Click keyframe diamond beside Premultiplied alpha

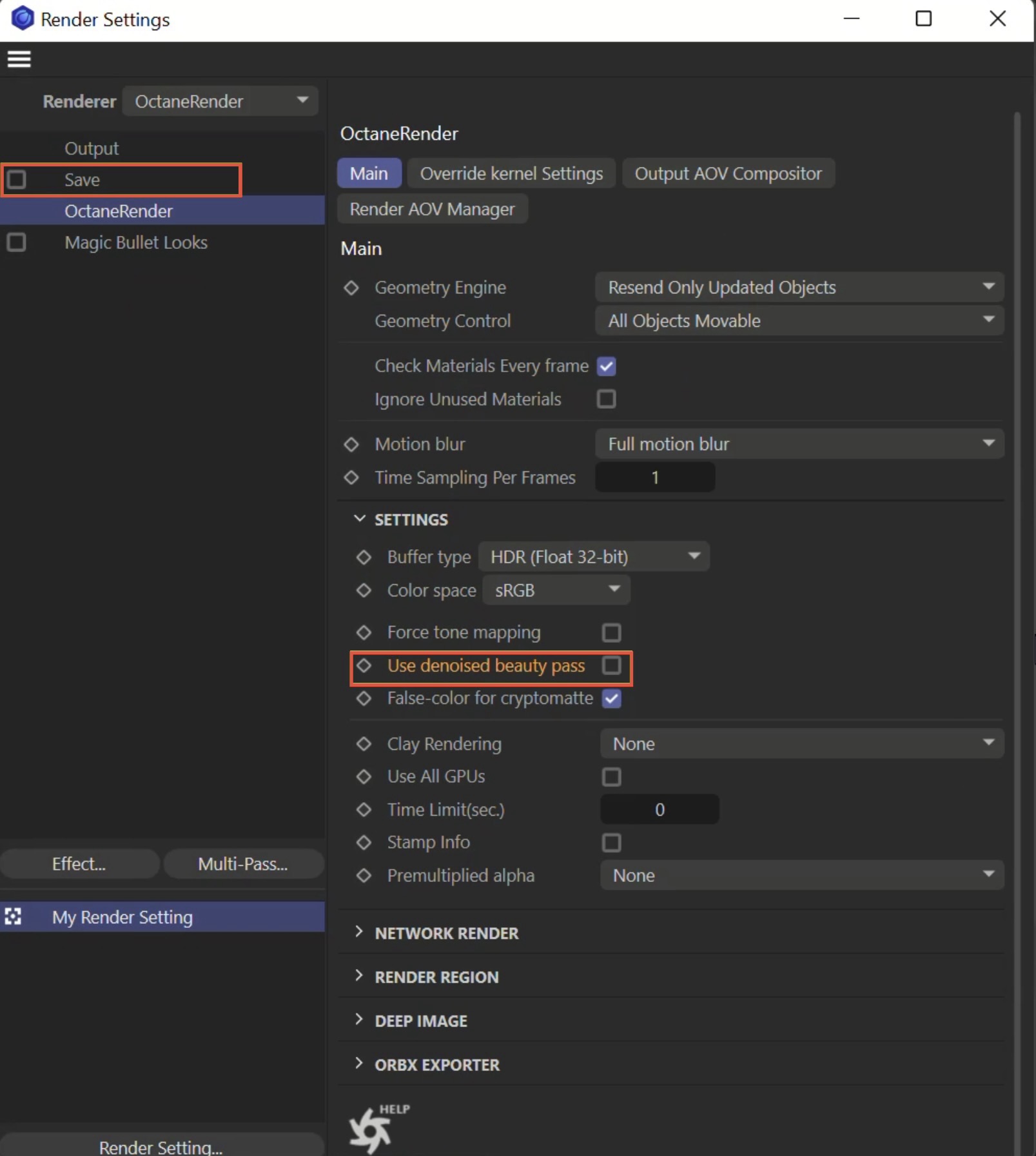(364, 876)
